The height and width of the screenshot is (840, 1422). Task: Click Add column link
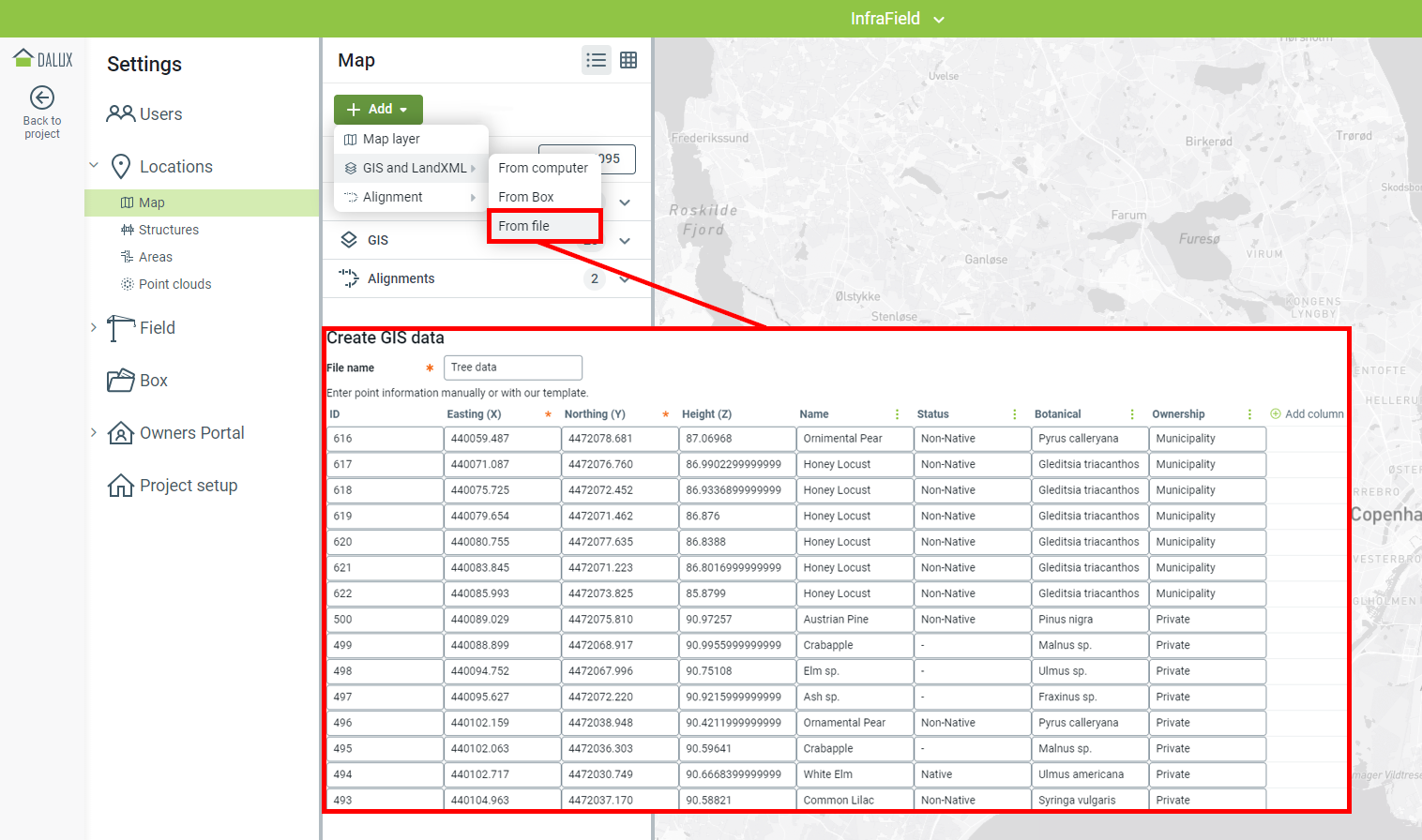pos(1307,414)
